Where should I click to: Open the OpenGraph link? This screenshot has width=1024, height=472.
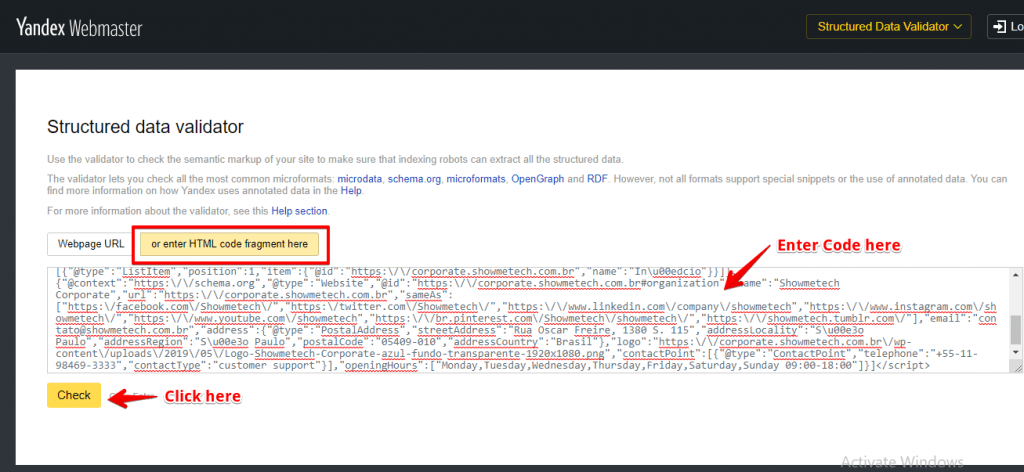click(537, 179)
